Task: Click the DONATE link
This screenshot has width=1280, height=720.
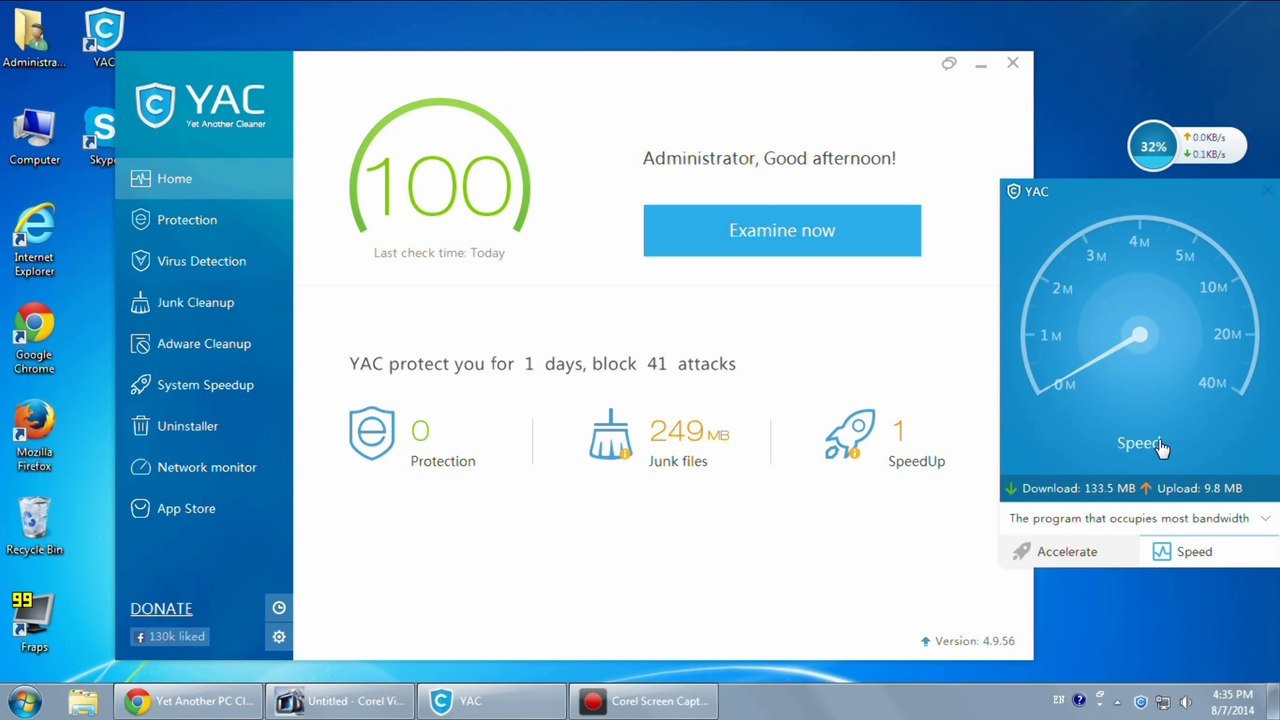Action: pyautogui.click(x=161, y=608)
